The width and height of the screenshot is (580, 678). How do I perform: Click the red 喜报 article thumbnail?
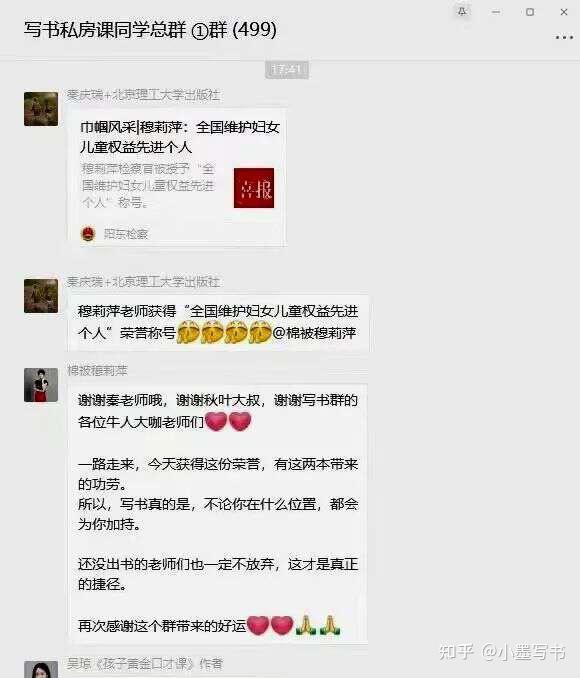pos(254,188)
